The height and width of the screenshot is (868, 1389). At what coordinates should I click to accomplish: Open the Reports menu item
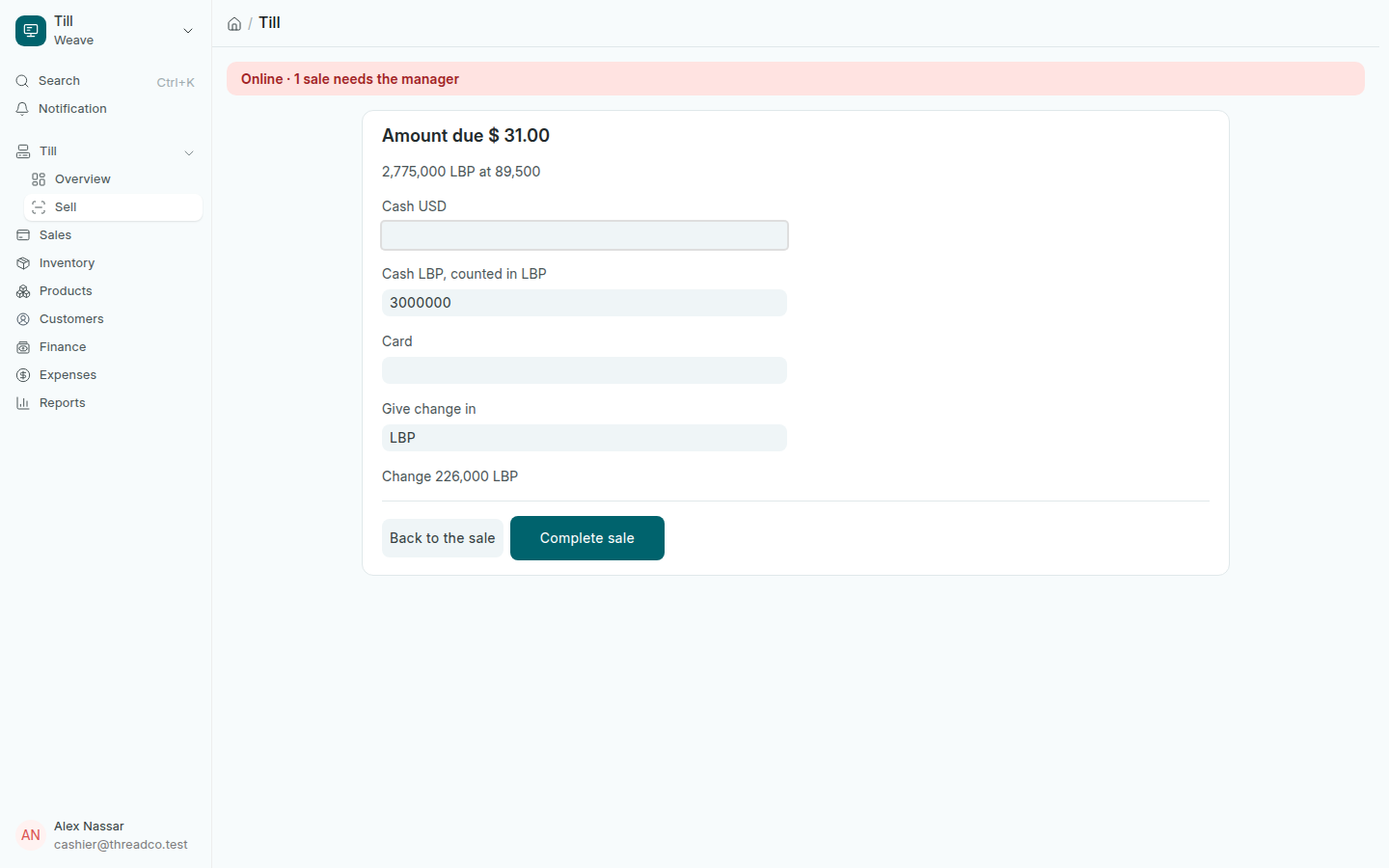point(106,403)
